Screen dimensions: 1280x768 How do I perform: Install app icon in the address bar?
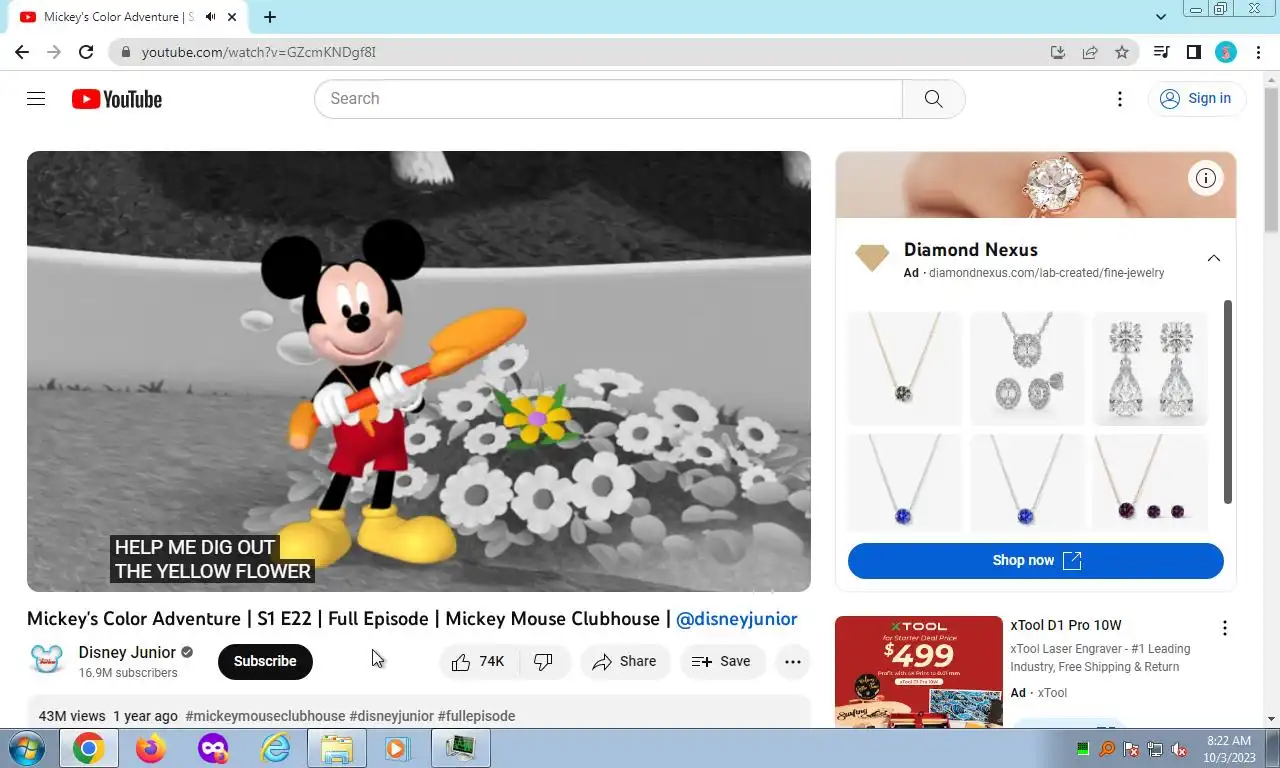tap(1058, 52)
